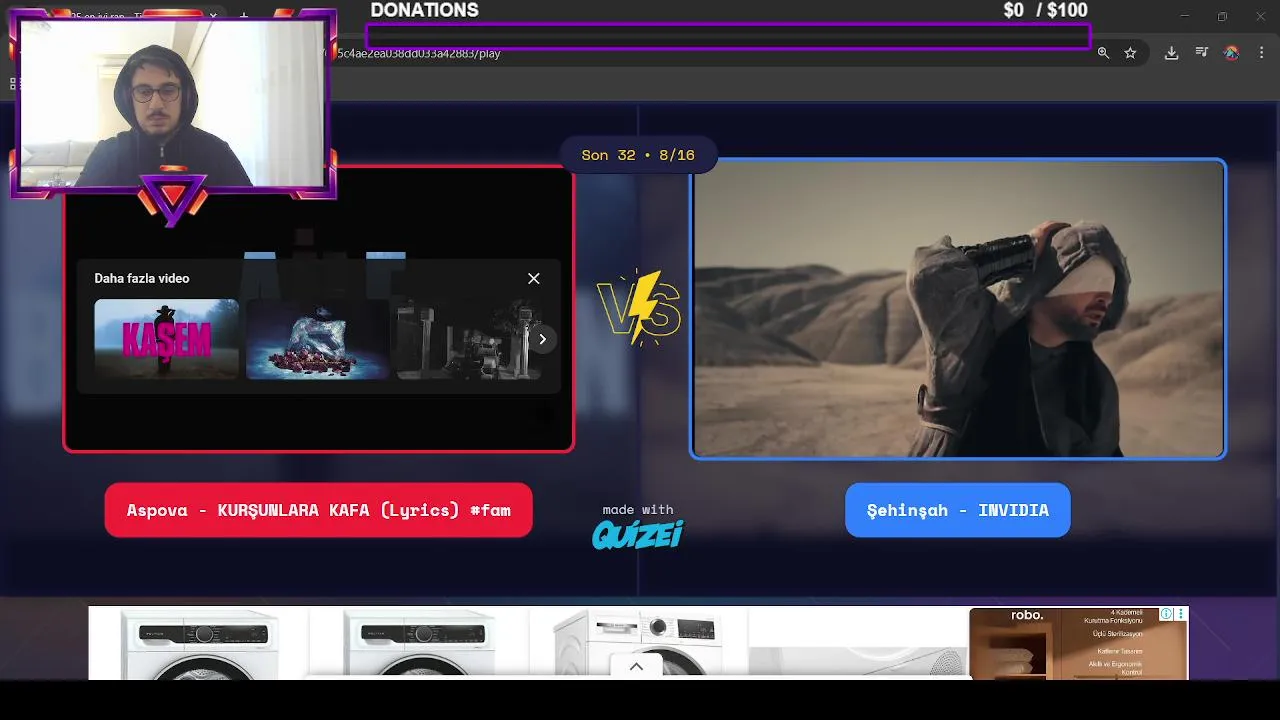
Task: Open the robo. advertisement
Action: (1078, 643)
